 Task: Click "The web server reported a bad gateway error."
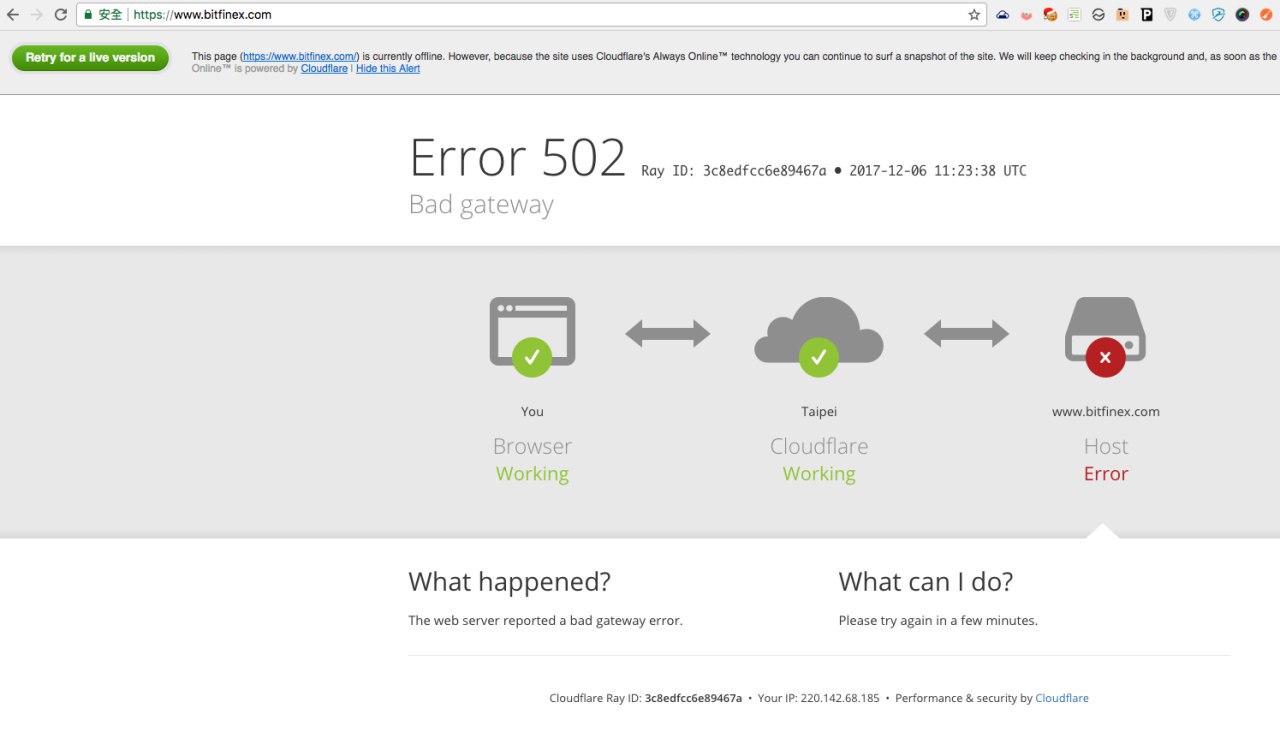(x=546, y=621)
